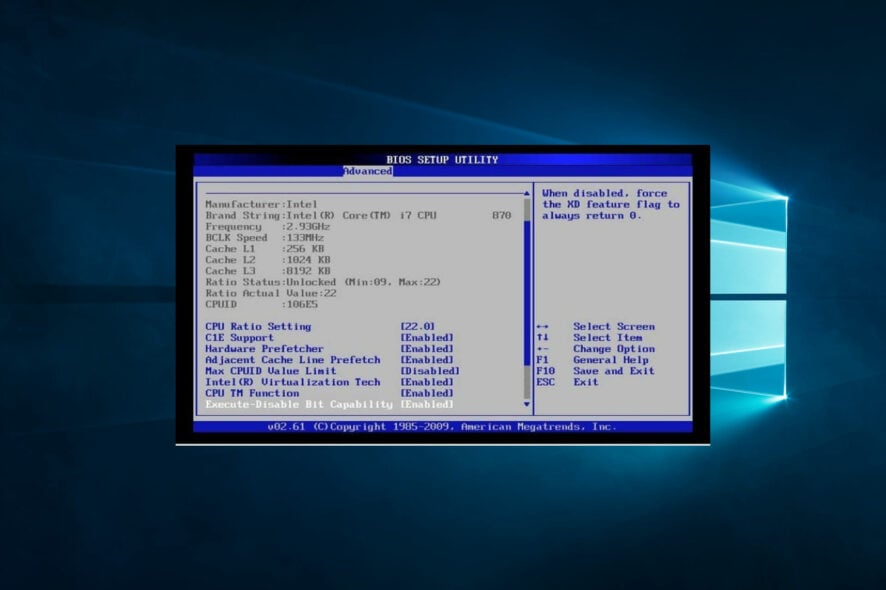This screenshot has height=590, width=886.
Task: Click the Ratio Actual Value:22 line
Action: pyautogui.click(x=271, y=293)
